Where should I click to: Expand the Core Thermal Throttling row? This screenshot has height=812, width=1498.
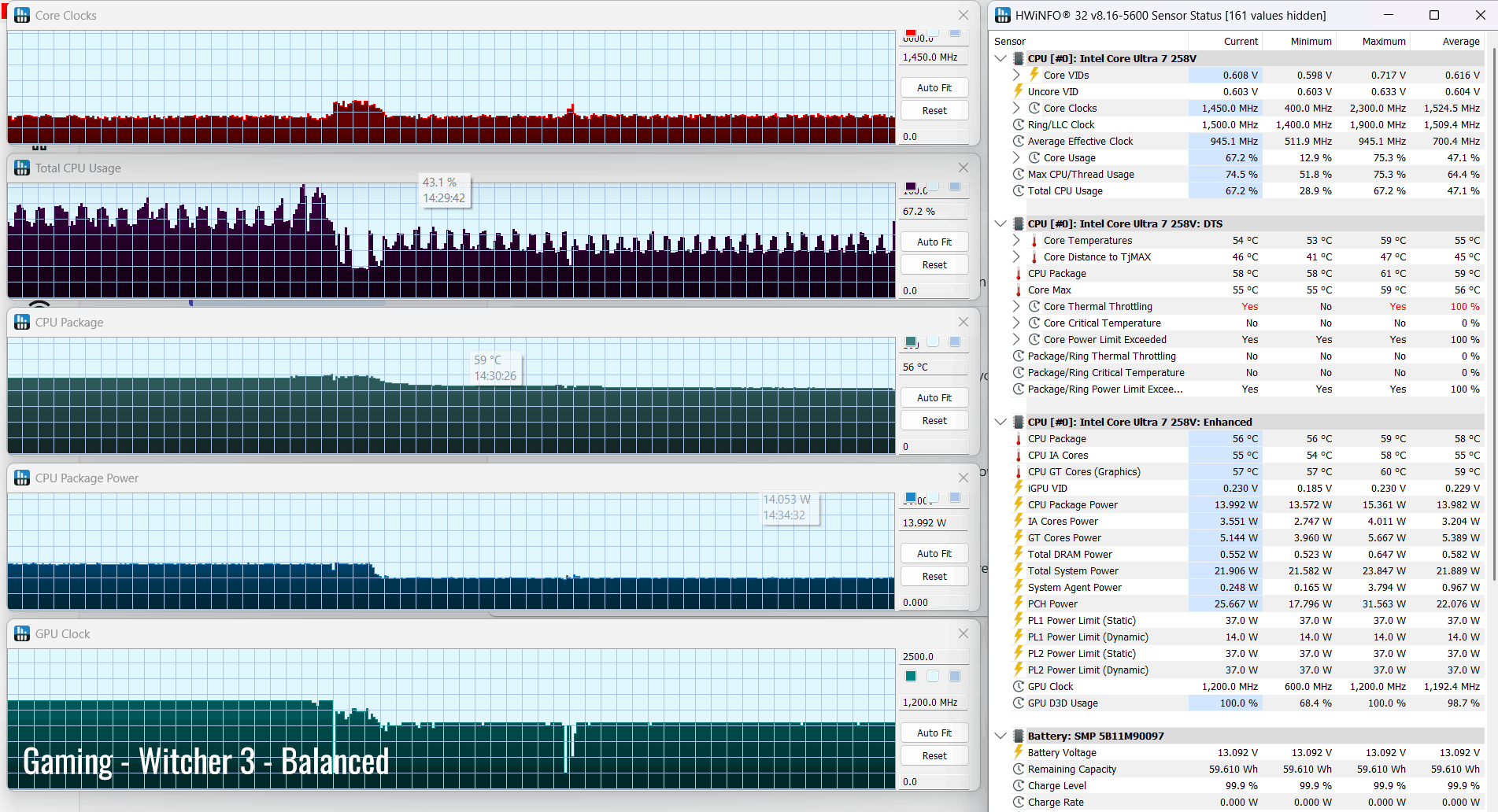[x=1016, y=306]
